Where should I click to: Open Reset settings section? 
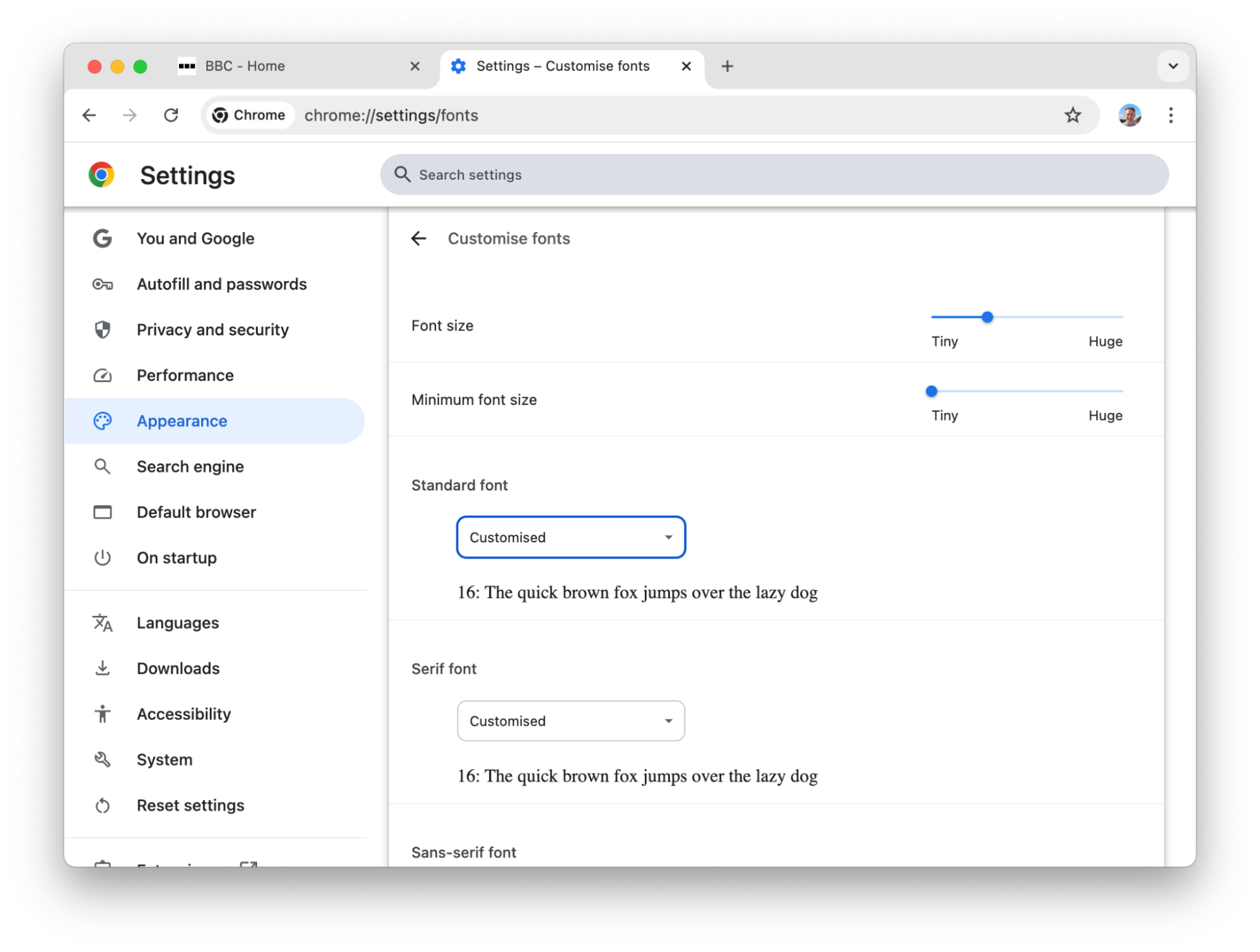click(214, 806)
